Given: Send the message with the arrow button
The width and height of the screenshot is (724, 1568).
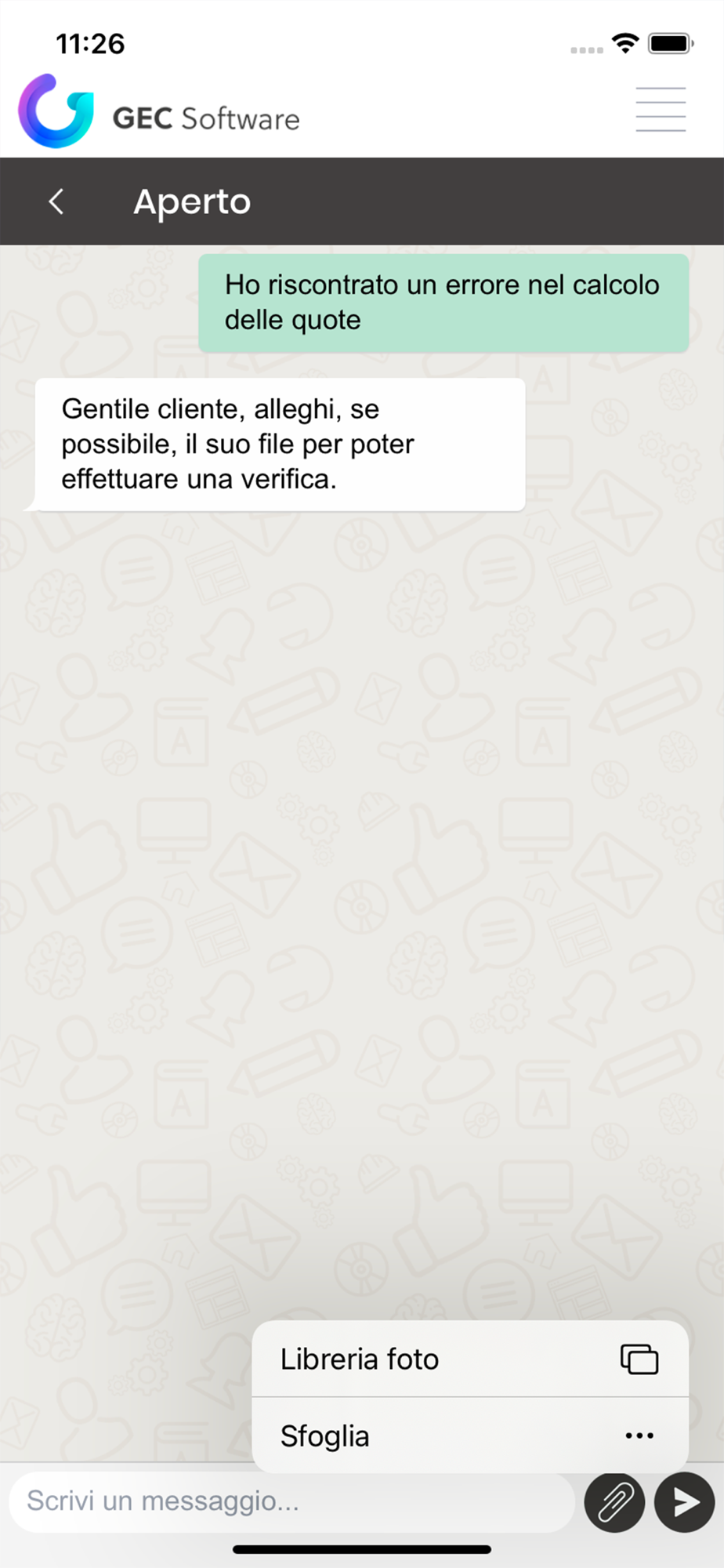Looking at the screenshot, I should click(685, 1501).
